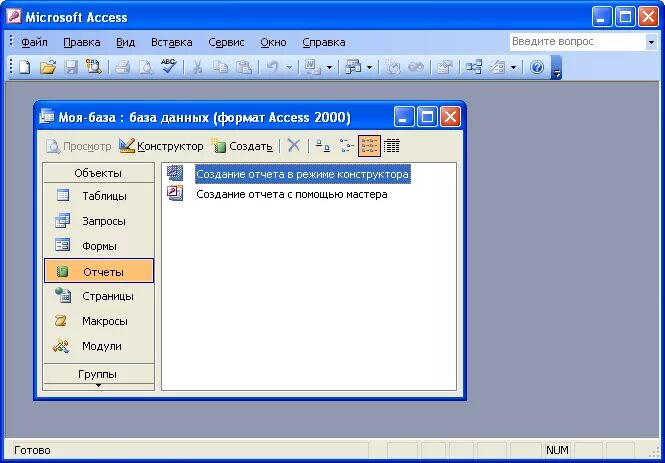
Task: Expand the New Object dropdown arrow
Action: tap(514, 67)
